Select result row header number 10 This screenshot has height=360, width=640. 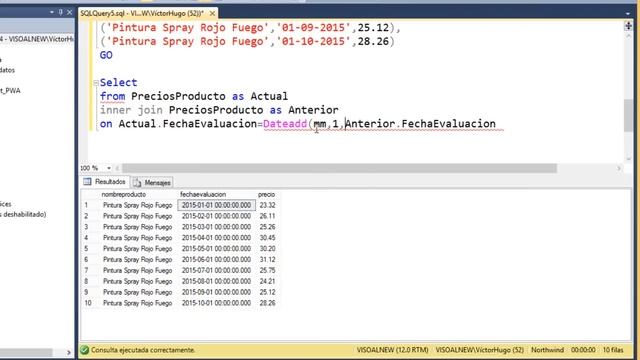[89, 303]
